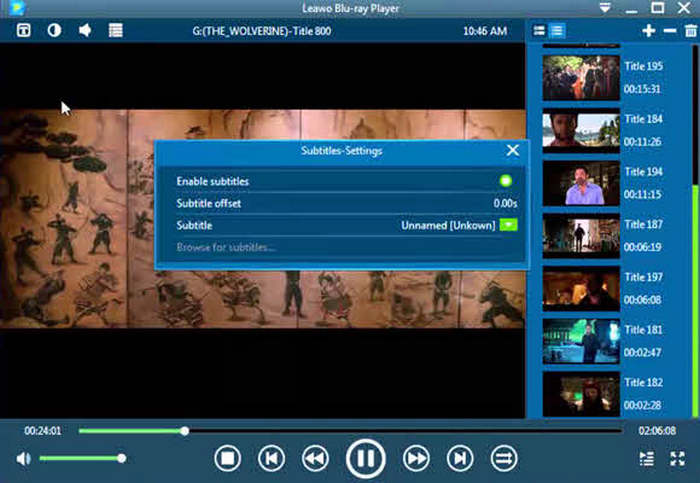The image size is (700, 483).
Task: Skip to previous title
Action: pos(271,458)
